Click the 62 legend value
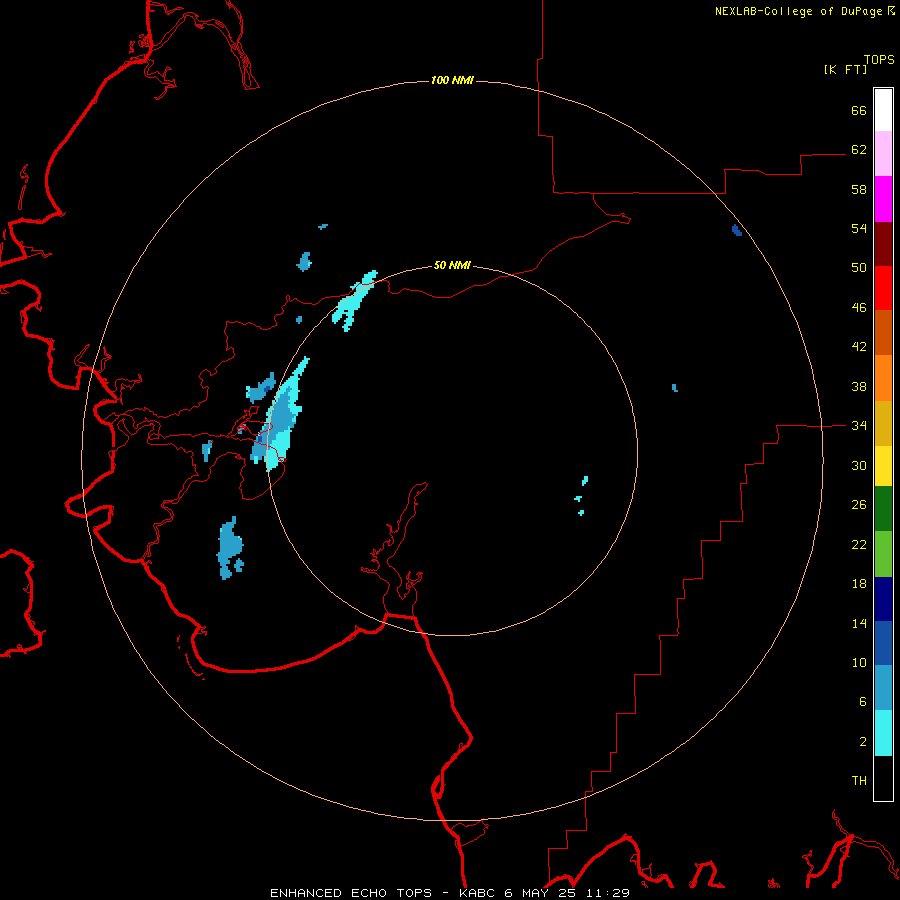The image size is (900, 900). [859, 150]
